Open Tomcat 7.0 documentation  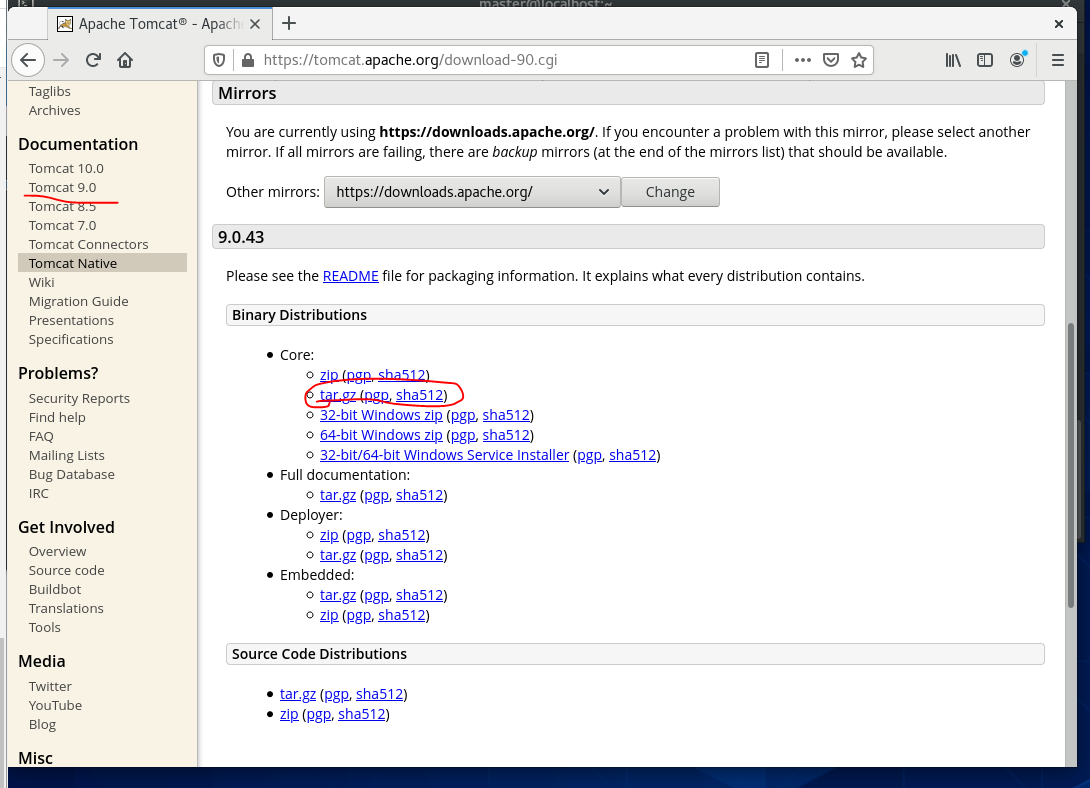click(63, 225)
